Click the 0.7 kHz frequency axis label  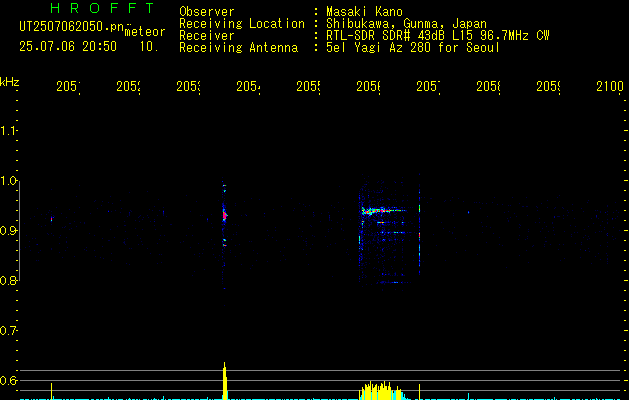click(8, 331)
